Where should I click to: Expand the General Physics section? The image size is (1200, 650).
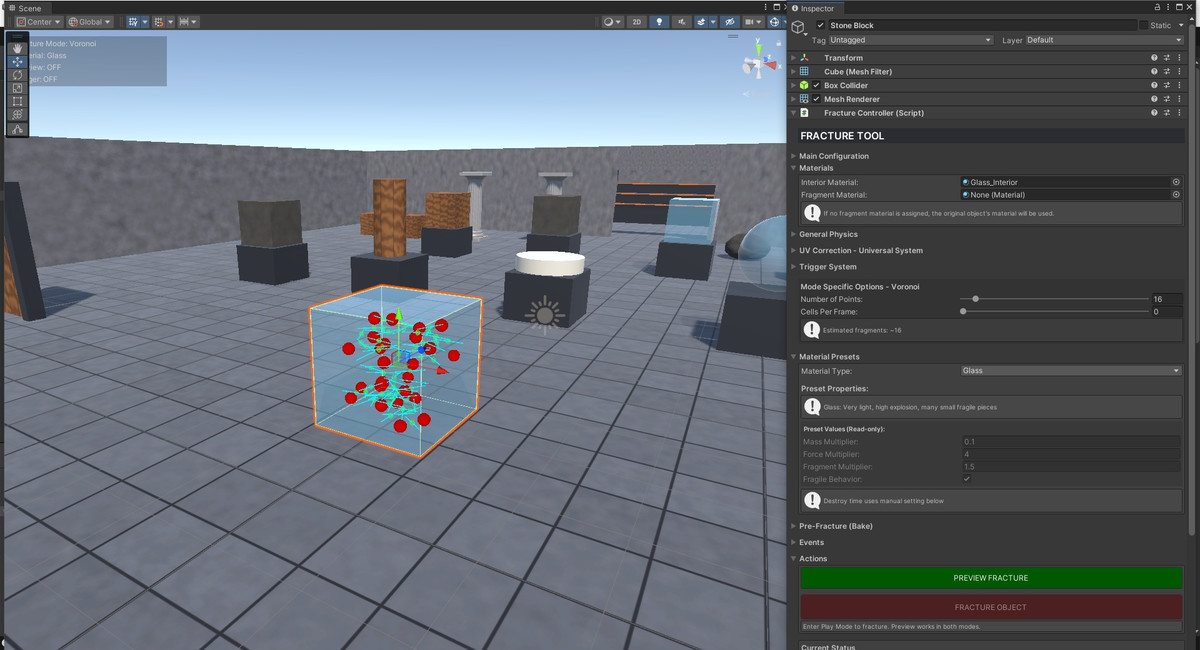click(795, 234)
